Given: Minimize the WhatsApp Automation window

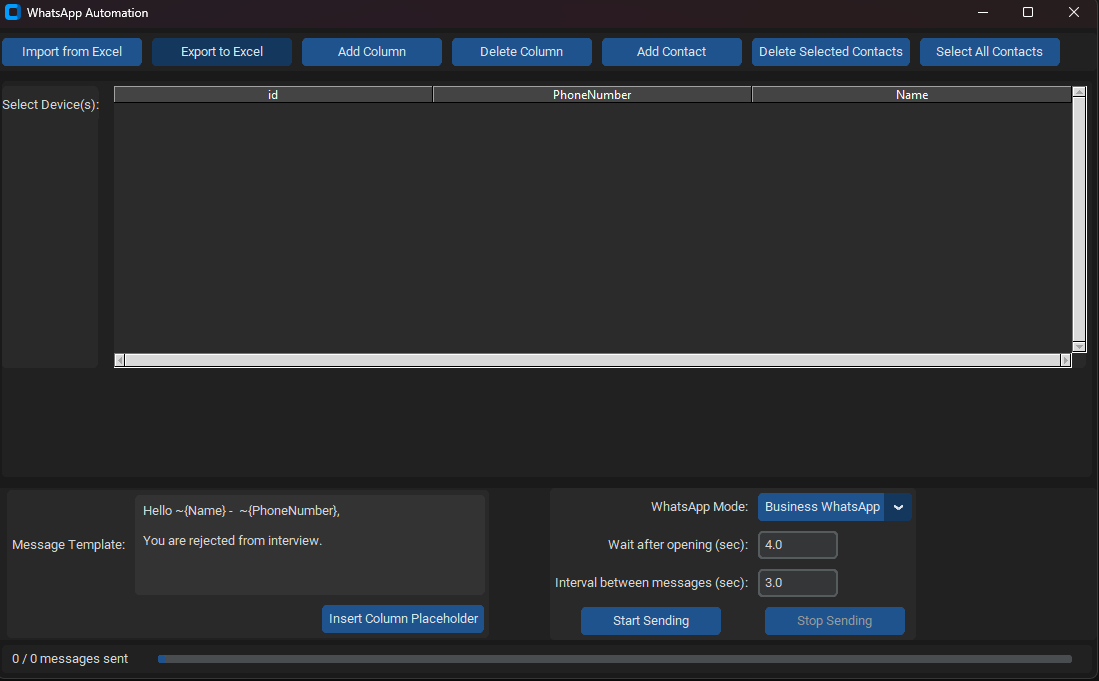Looking at the screenshot, I should 983,13.
